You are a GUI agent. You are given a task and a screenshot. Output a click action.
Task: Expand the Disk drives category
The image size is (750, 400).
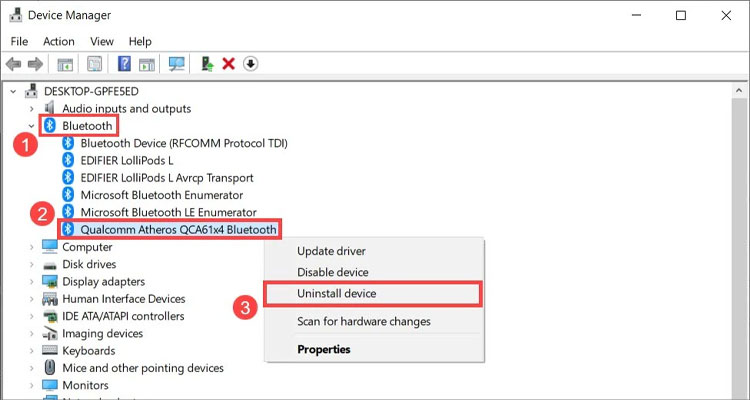pos(31,264)
